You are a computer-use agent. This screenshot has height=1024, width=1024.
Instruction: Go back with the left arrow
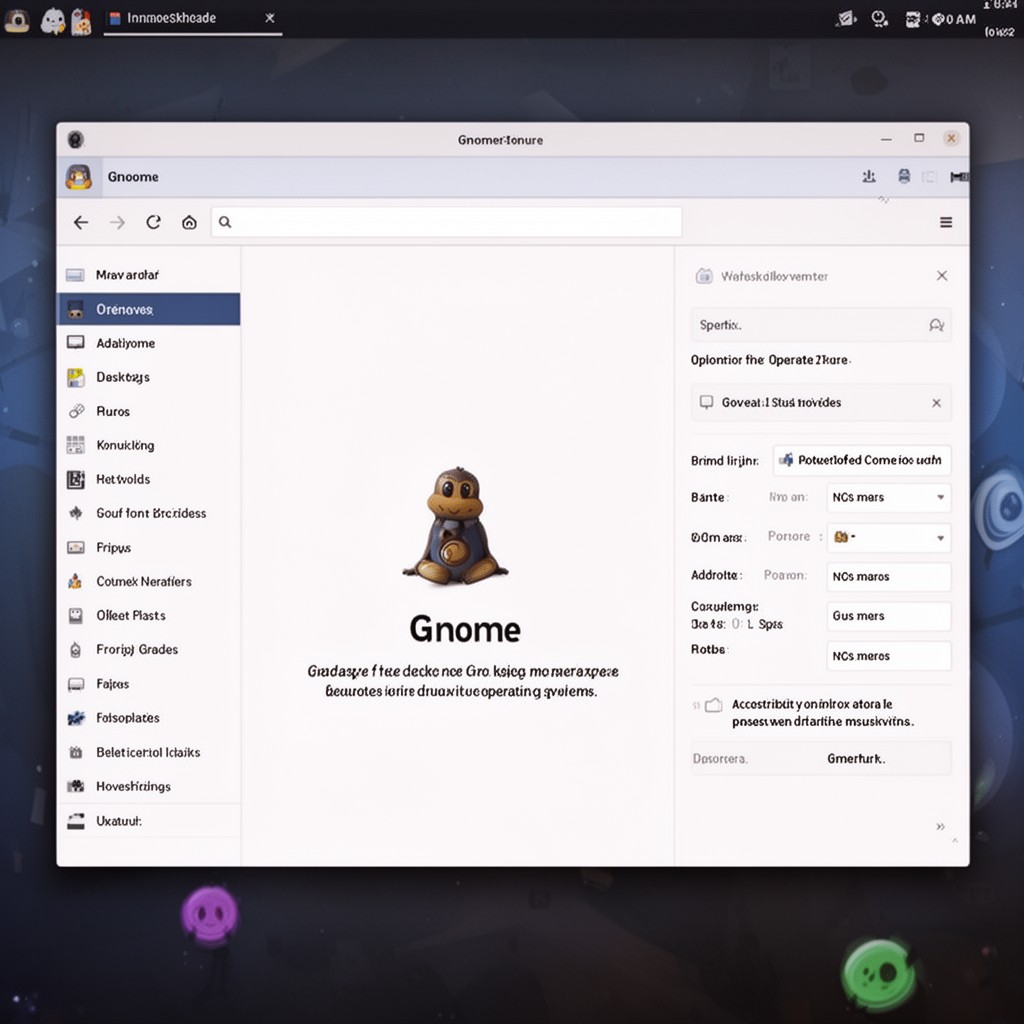81,223
